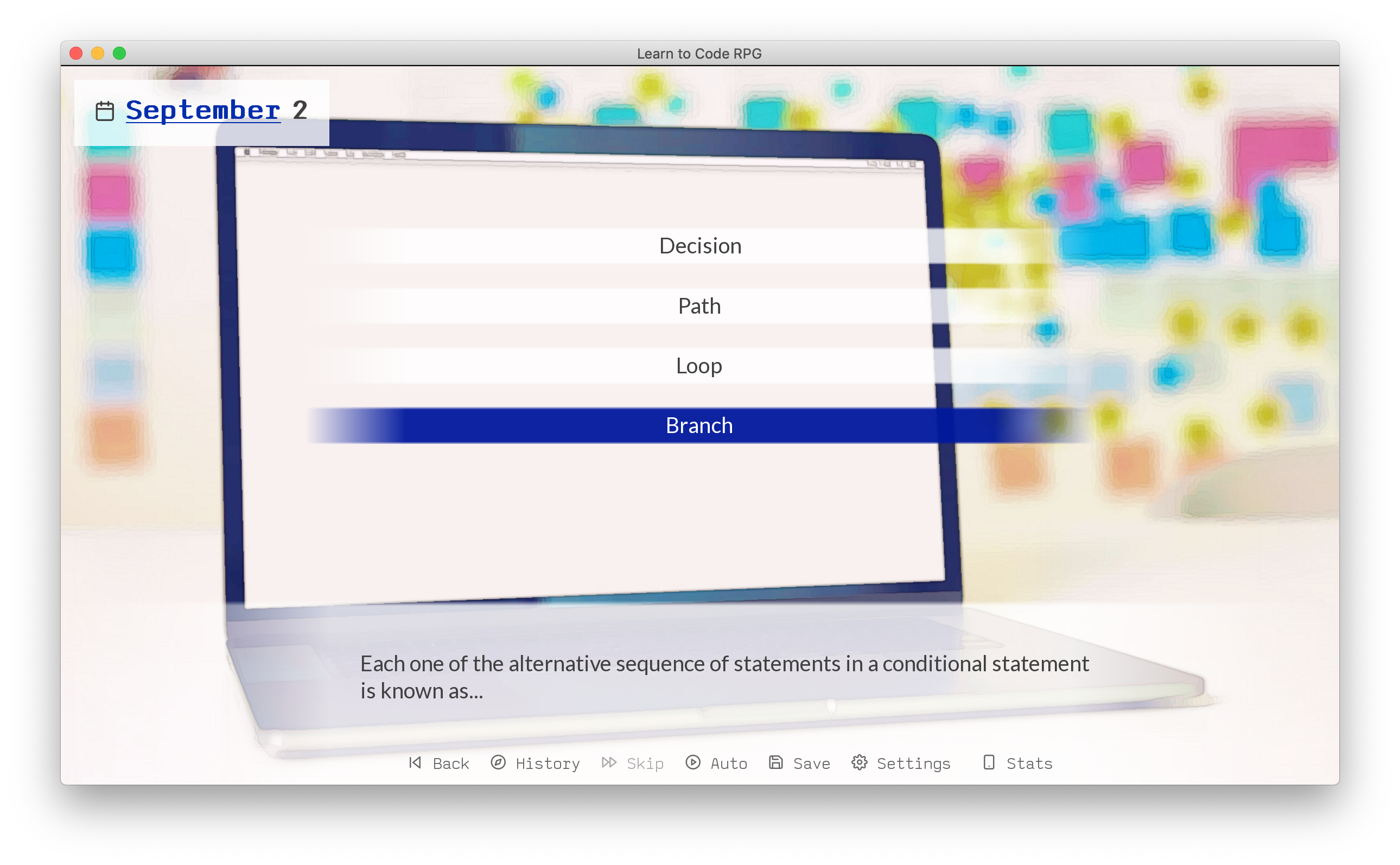Screen dimensions: 1400x865
Task: Toggle Skip mode on
Action: coord(645,762)
